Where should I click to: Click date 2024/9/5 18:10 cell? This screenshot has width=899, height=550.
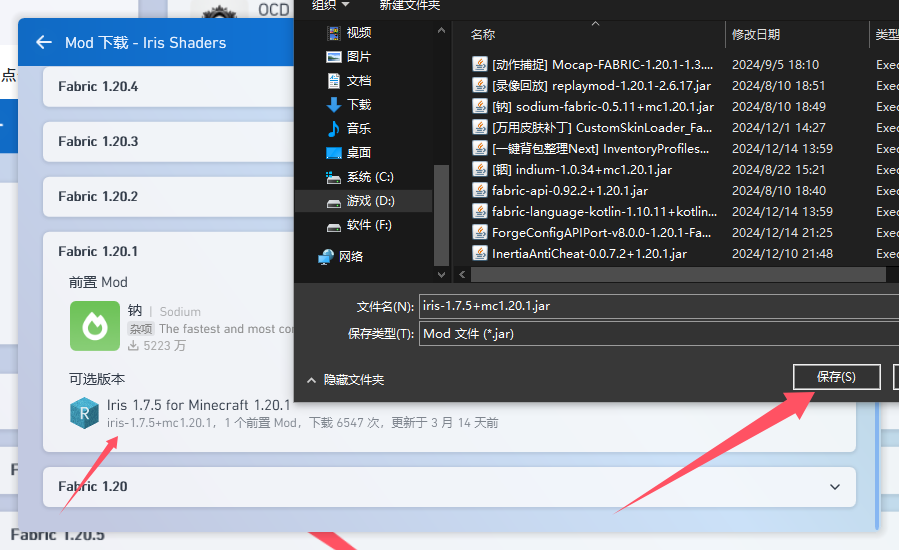775,65
